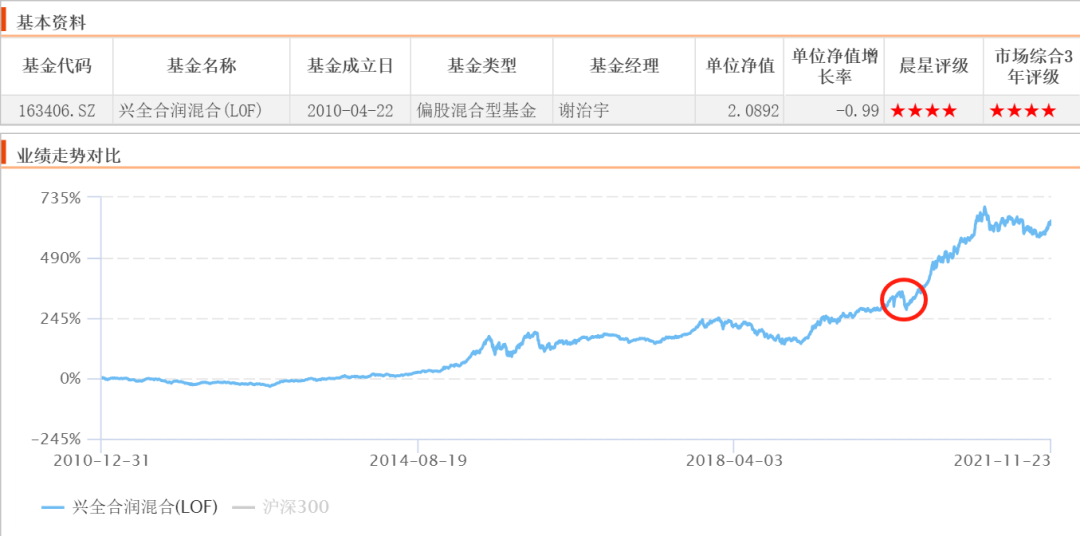
Task: Click the 单位净值 column header
Action: pos(740,66)
